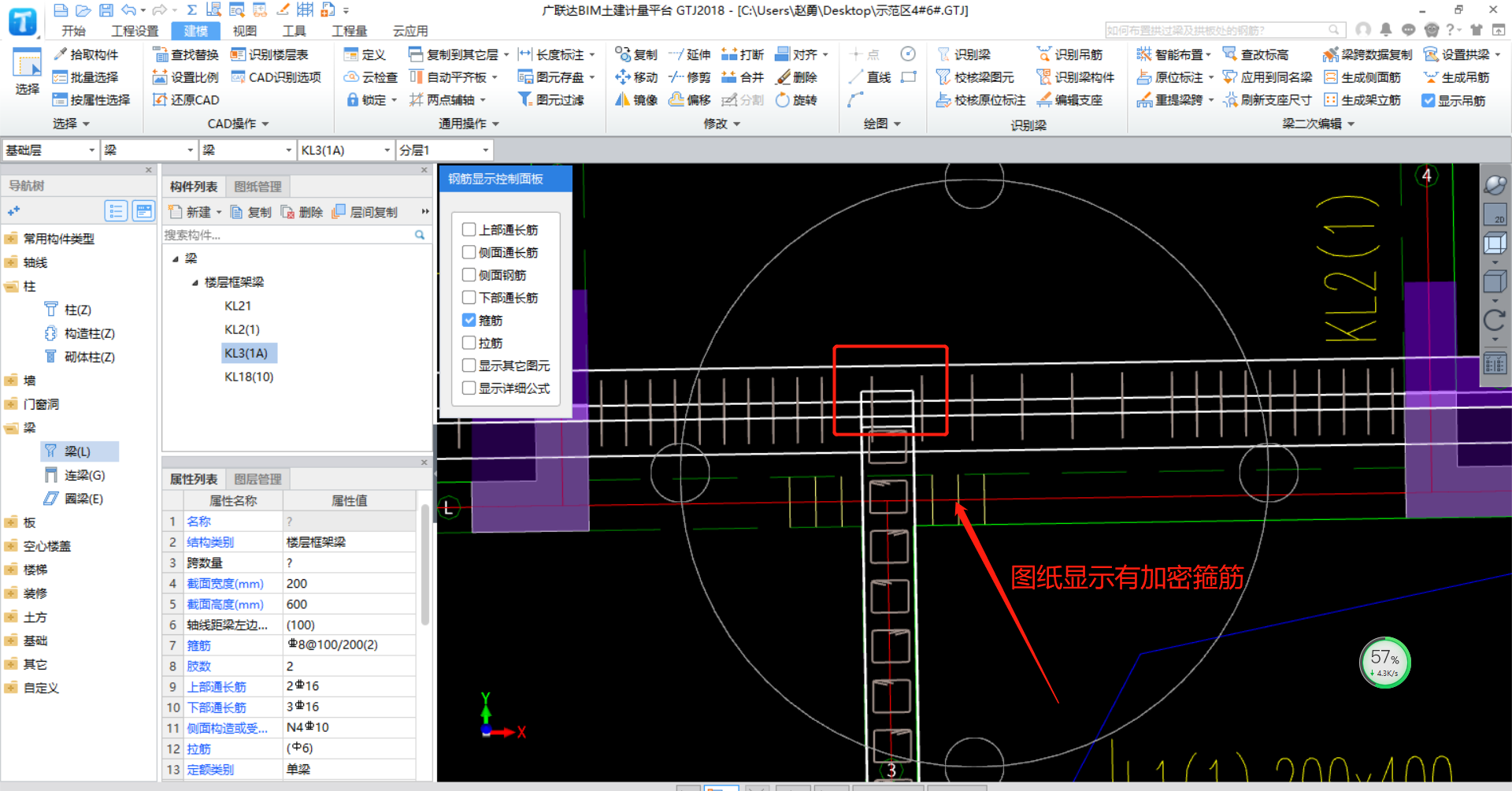
Task: Click the 箍筋 value cell Φ8@100/200(2)
Action: 349,644
